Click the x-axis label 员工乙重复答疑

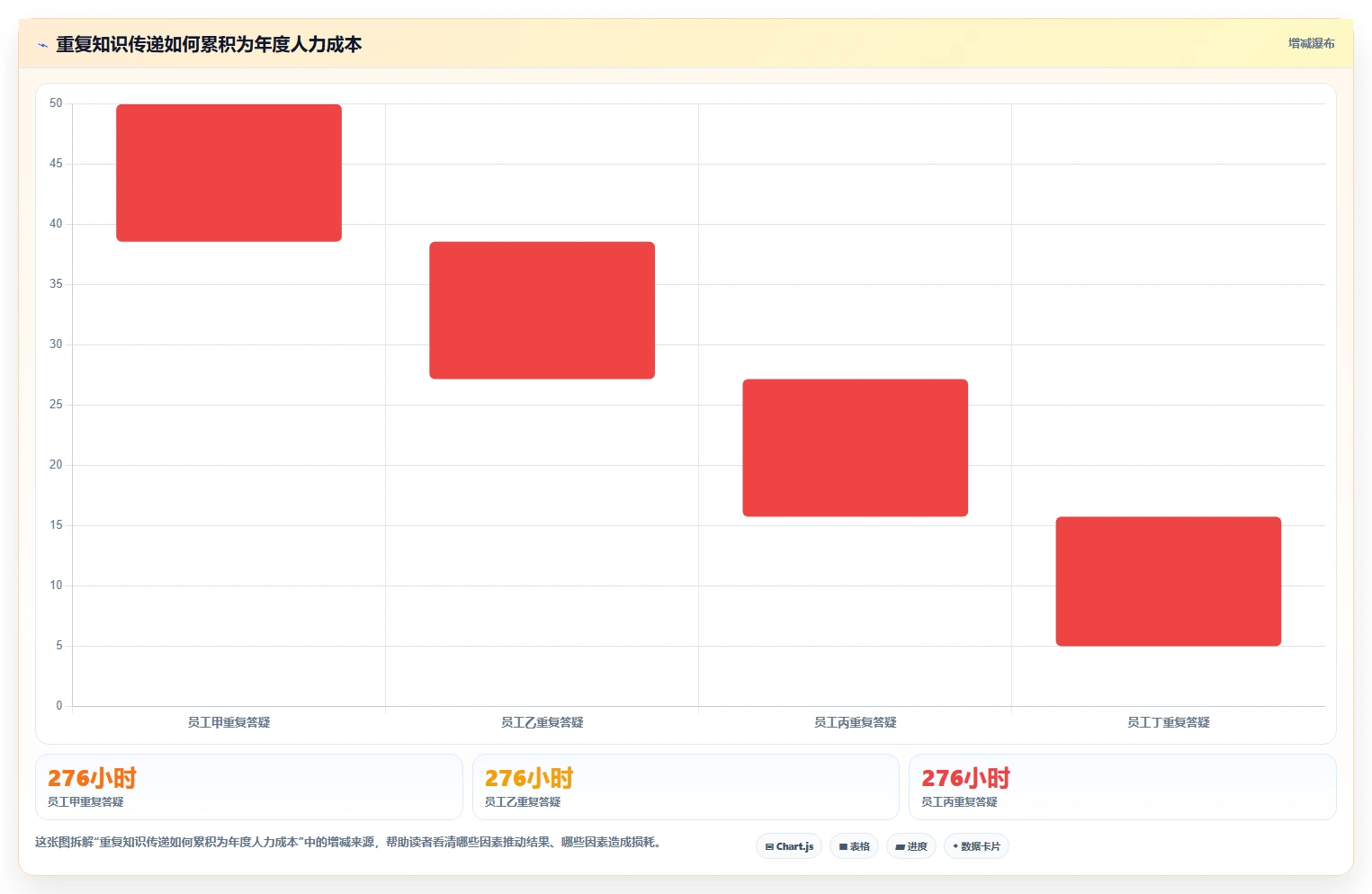click(542, 722)
